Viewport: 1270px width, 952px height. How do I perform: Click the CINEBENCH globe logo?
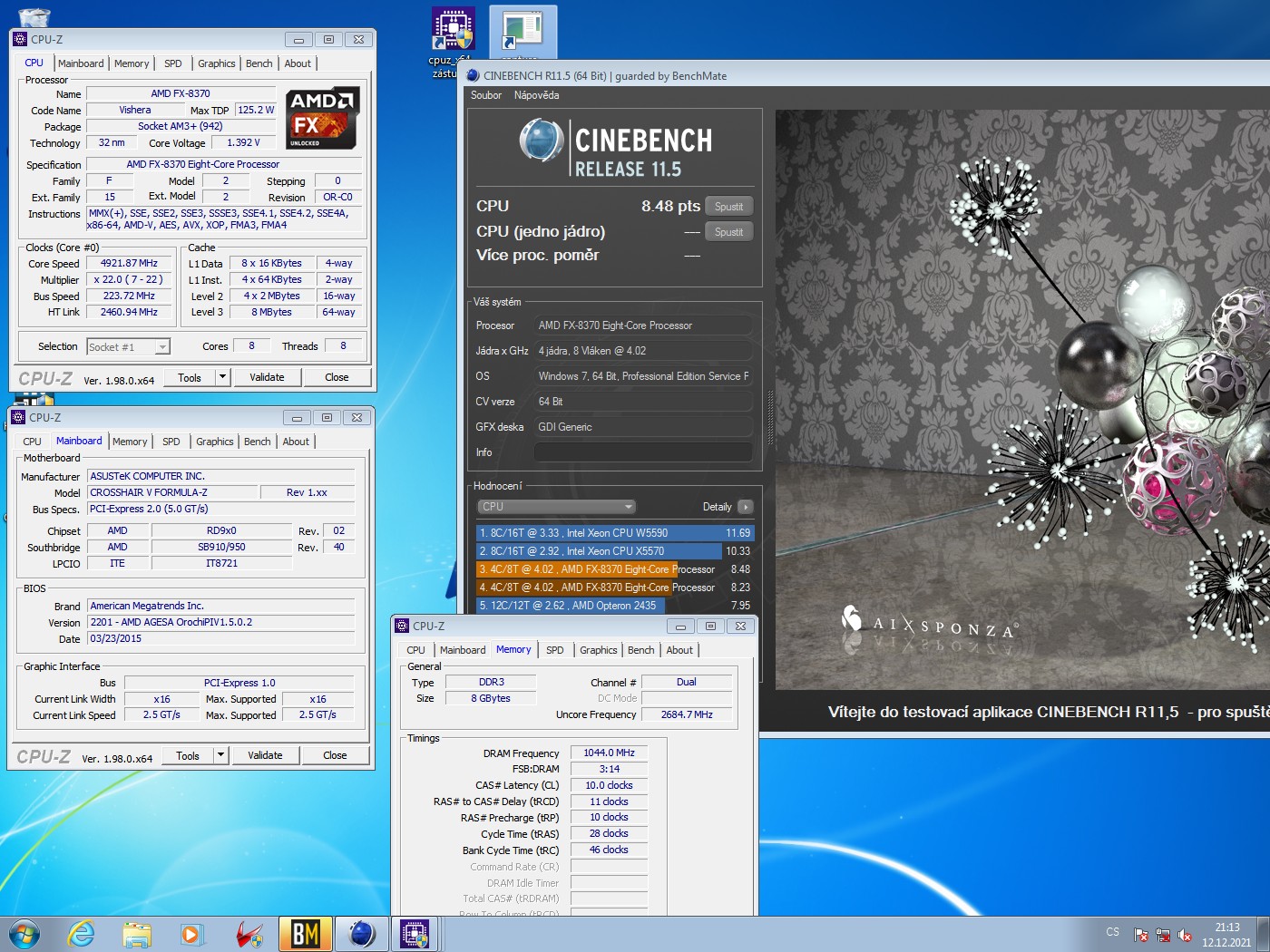pyautogui.click(x=542, y=141)
